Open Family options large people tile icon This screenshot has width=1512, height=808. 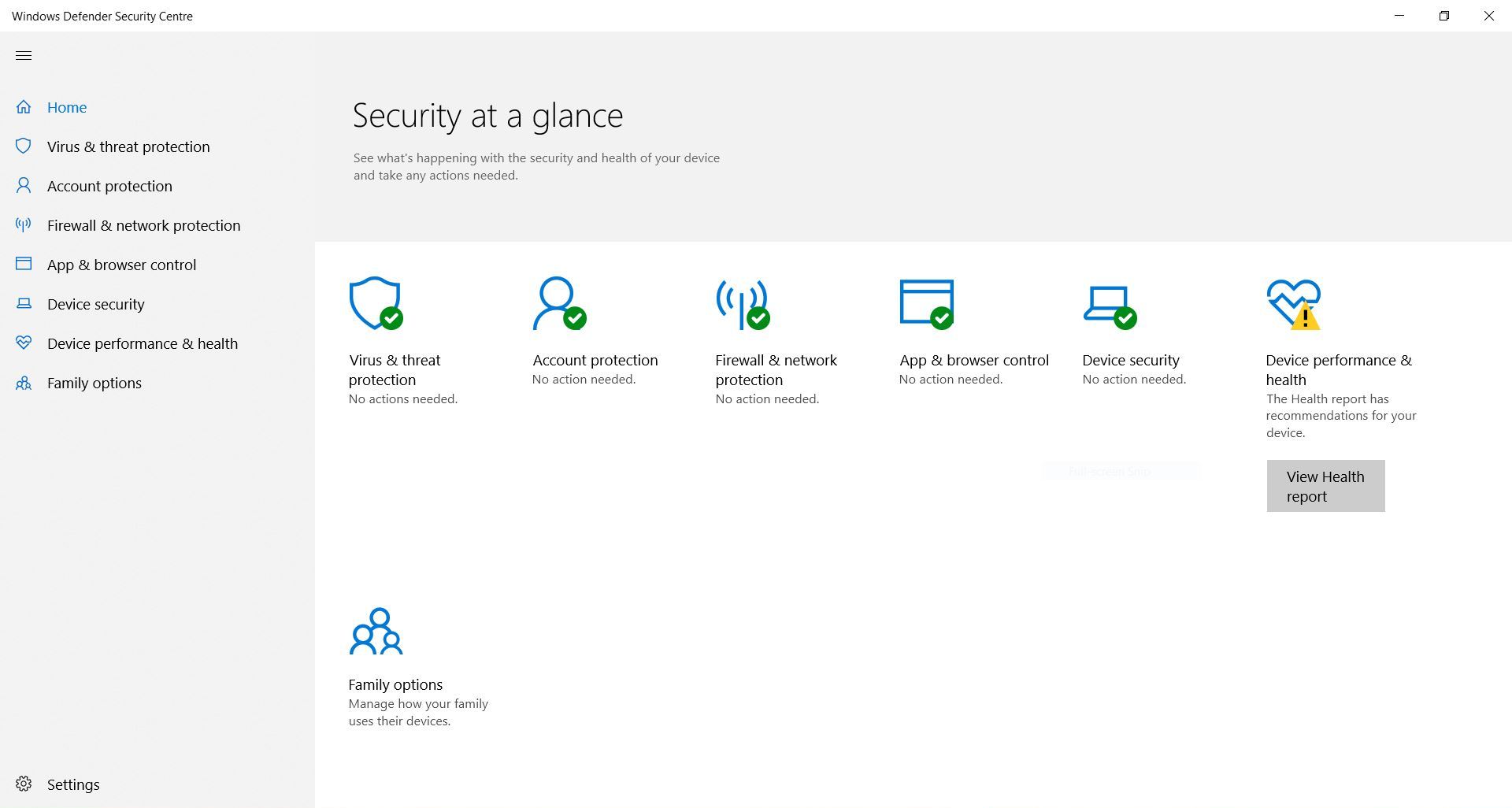[376, 631]
